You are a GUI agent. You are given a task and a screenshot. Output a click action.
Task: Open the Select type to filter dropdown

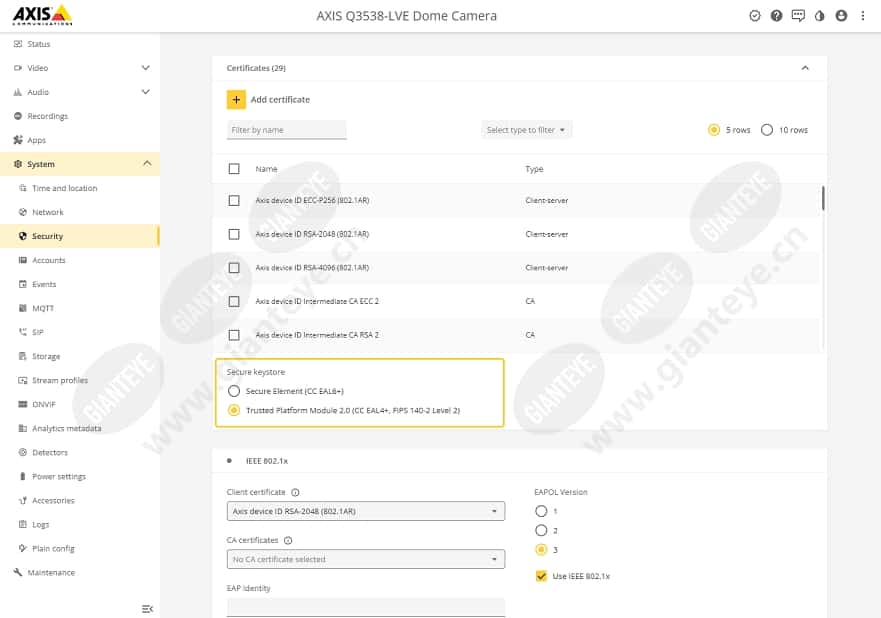526,130
